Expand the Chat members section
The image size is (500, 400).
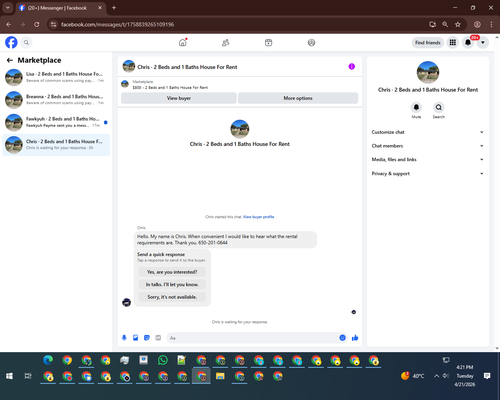[428, 146]
